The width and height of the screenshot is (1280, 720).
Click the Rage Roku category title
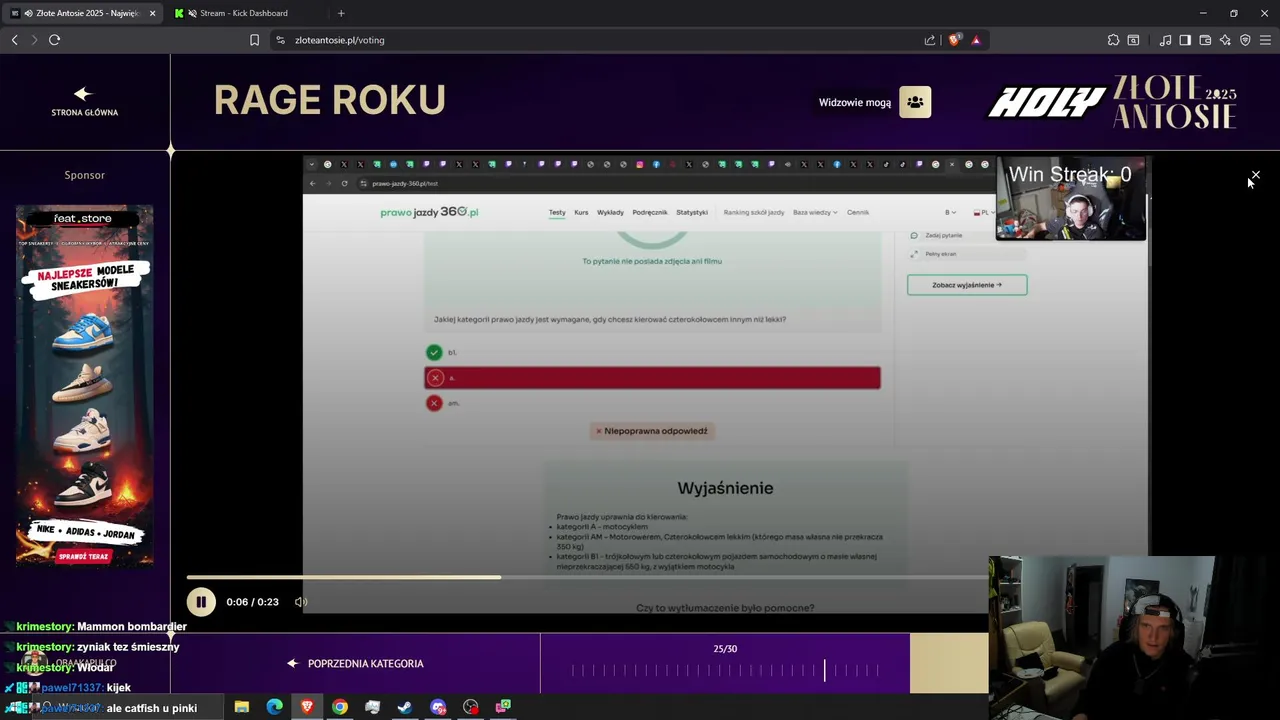[329, 100]
